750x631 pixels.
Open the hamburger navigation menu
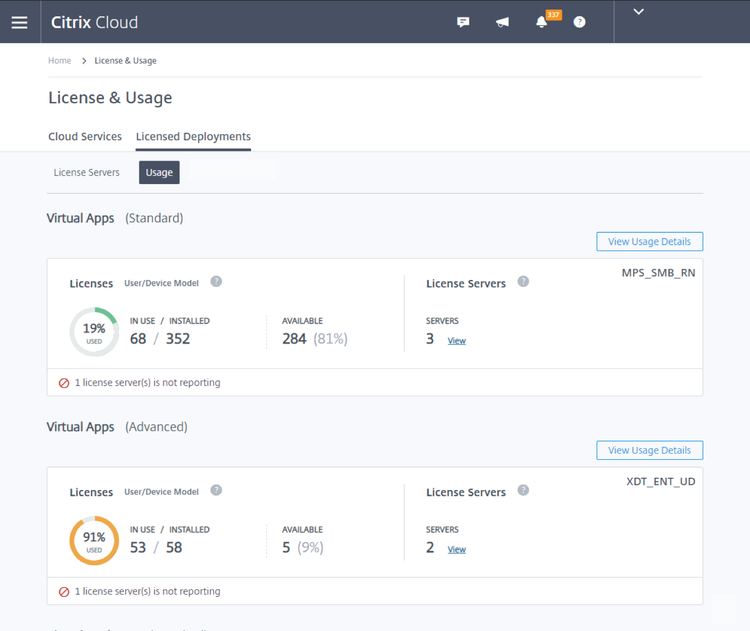click(x=20, y=22)
